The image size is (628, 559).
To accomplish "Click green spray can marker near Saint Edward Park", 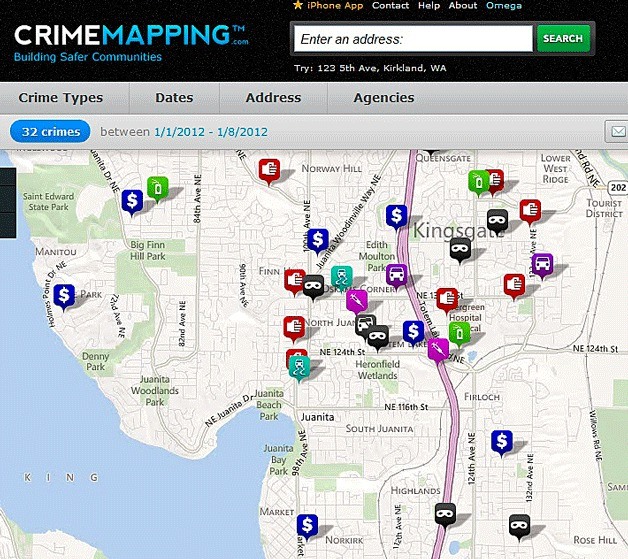I will [x=157, y=186].
